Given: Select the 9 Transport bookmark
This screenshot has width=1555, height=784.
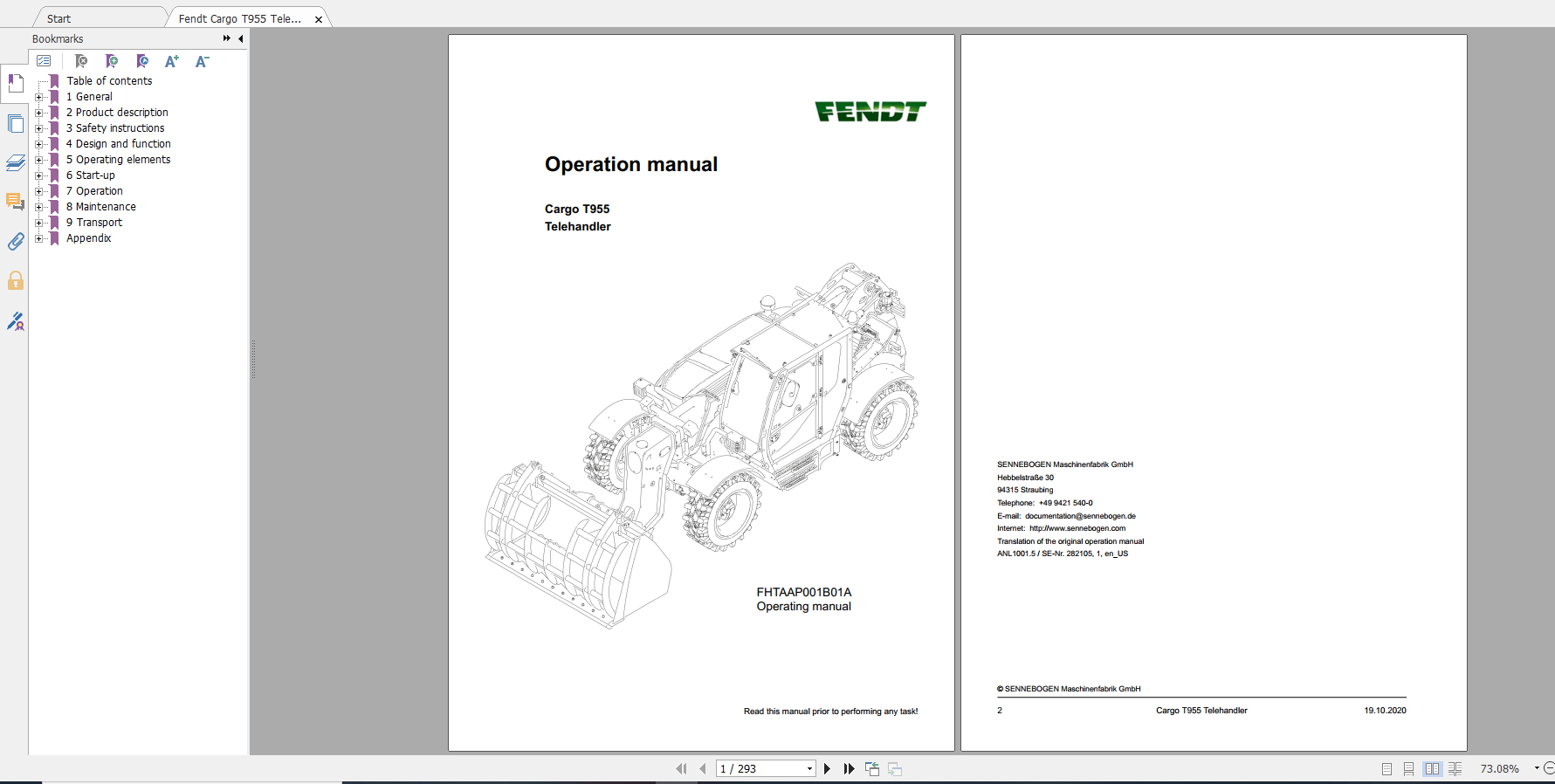Looking at the screenshot, I should click(x=94, y=223).
